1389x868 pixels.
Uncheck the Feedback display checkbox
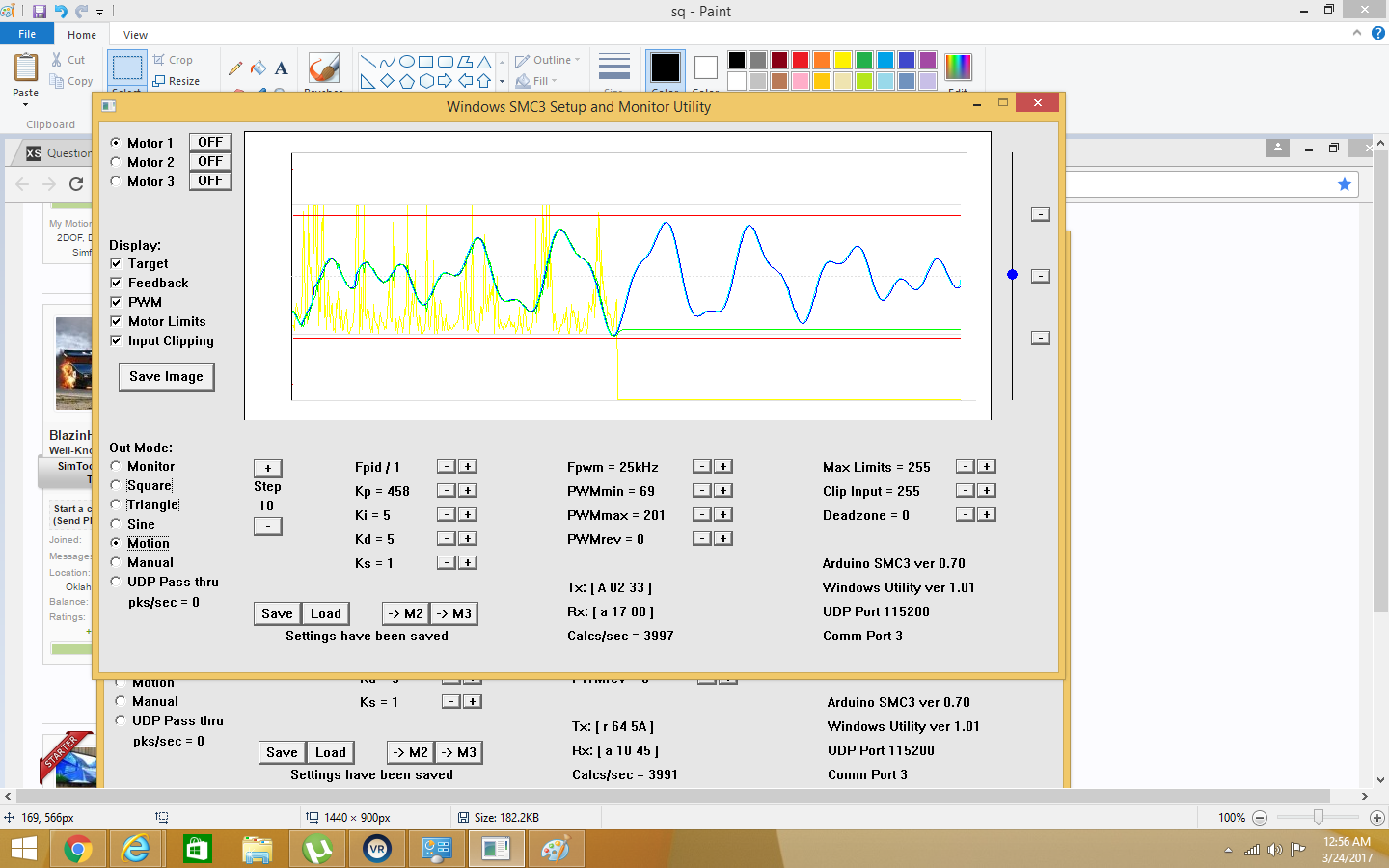pos(116,283)
